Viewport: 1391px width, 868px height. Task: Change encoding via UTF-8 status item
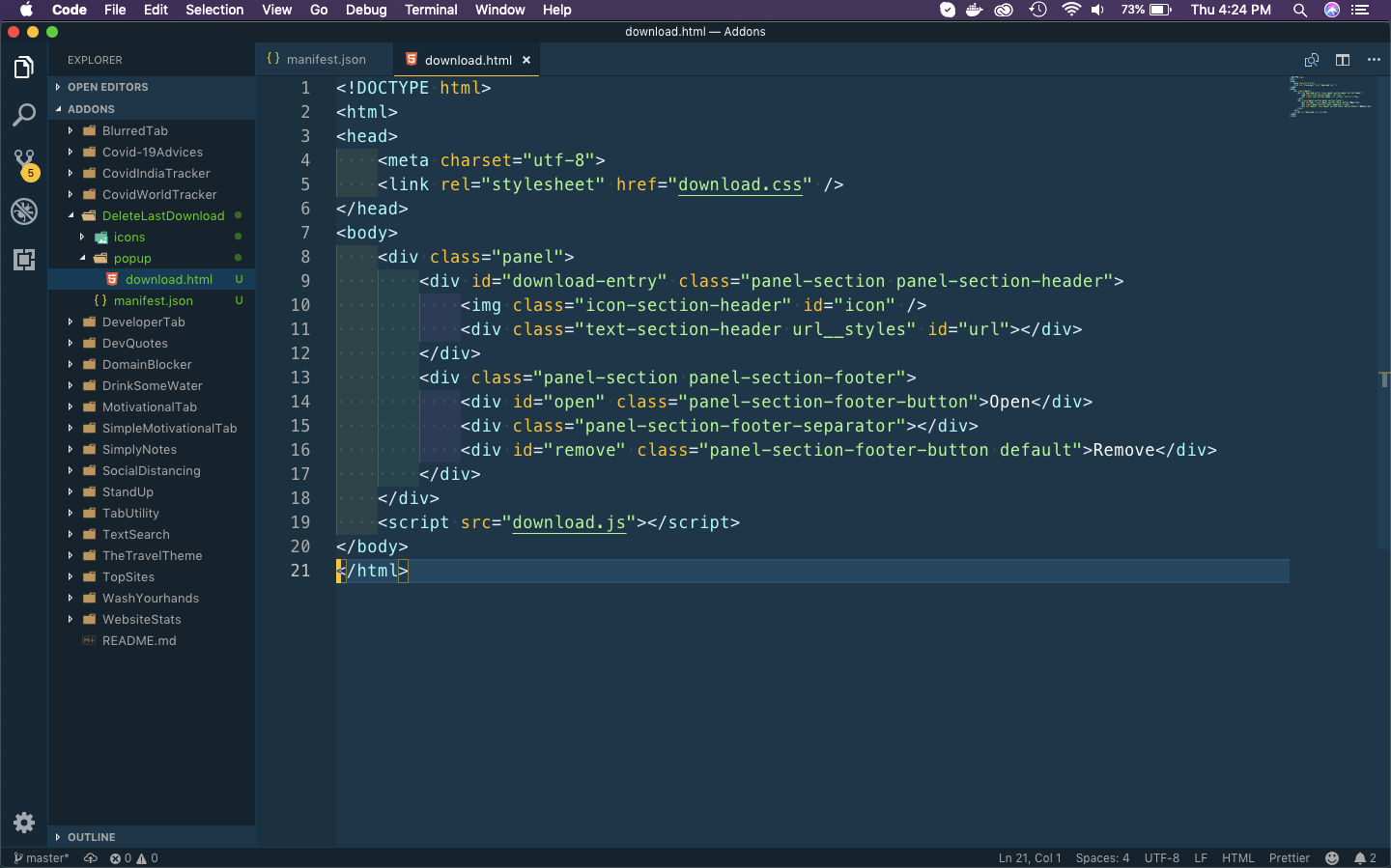pos(1162,858)
